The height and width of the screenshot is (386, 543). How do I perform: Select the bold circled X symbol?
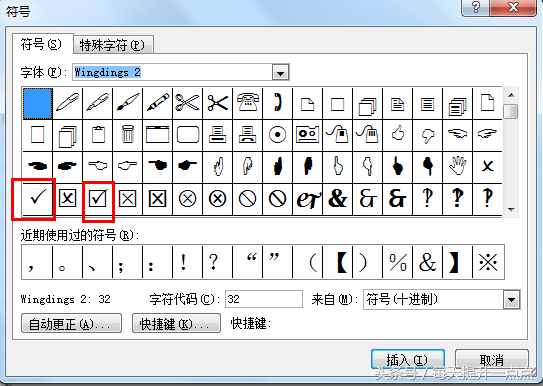pos(217,199)
